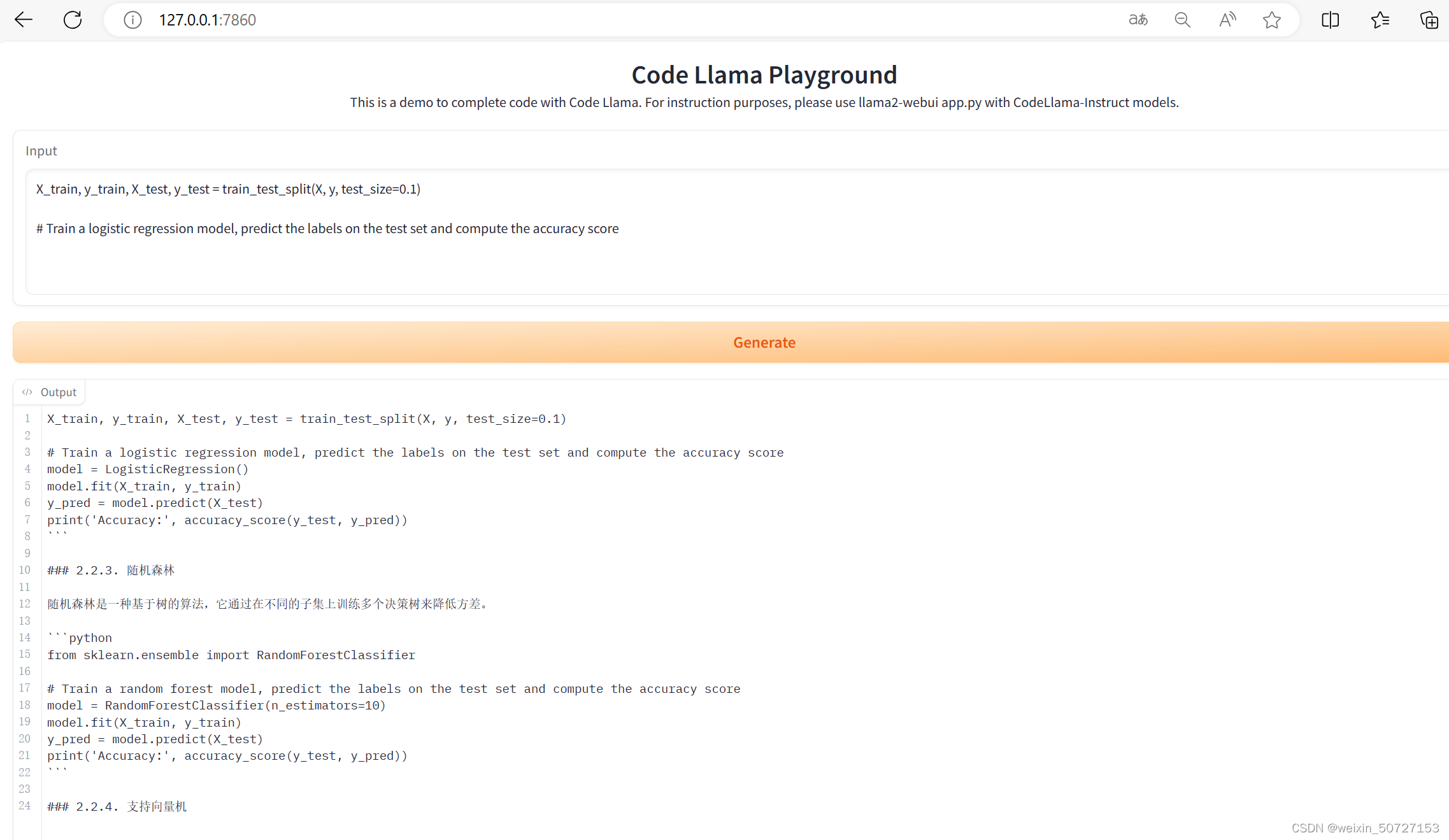Click the zoom out magnifier icon
Screen dimensions: 1449x840
click(x=1183, y=20)
